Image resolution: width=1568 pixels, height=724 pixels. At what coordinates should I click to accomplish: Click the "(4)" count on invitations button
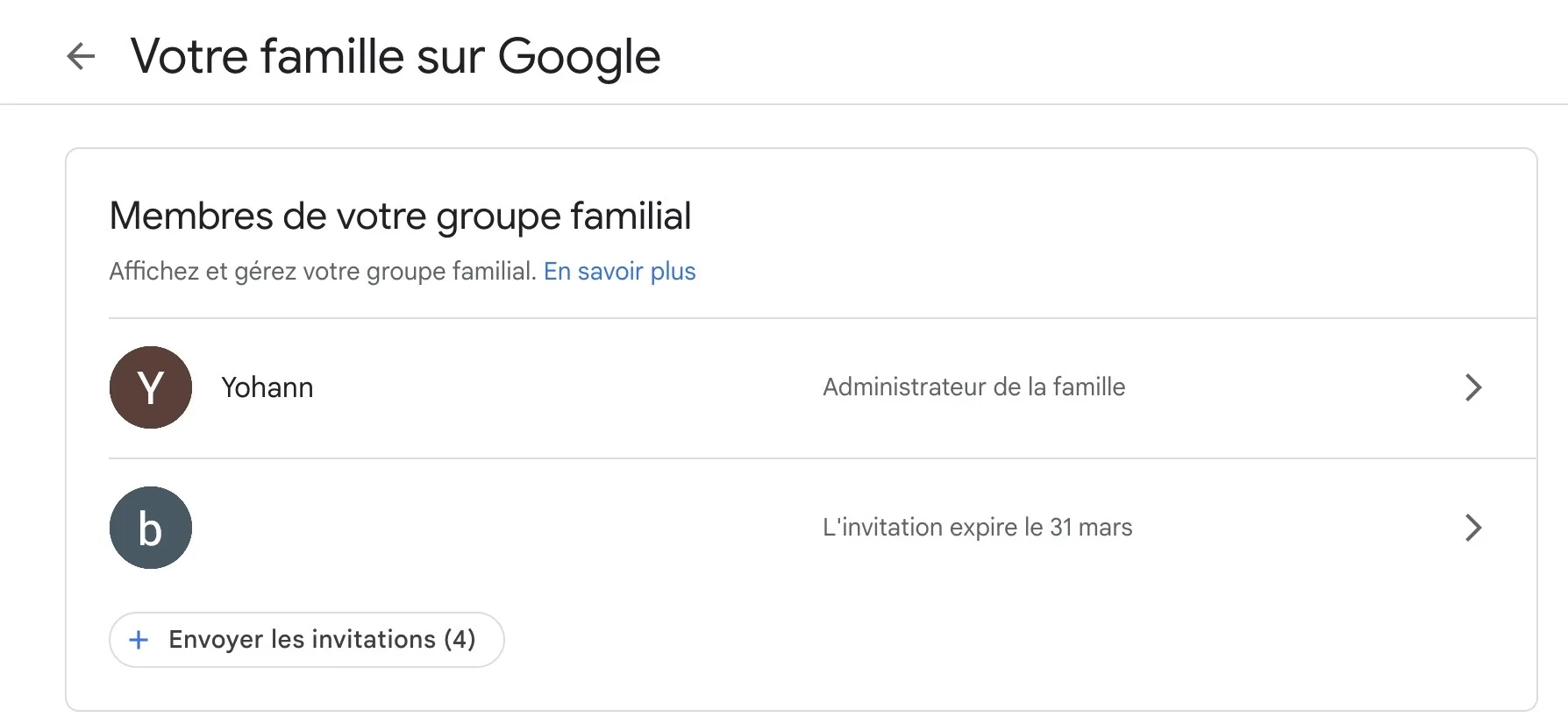pyautogui.click(x=460, y=640)
